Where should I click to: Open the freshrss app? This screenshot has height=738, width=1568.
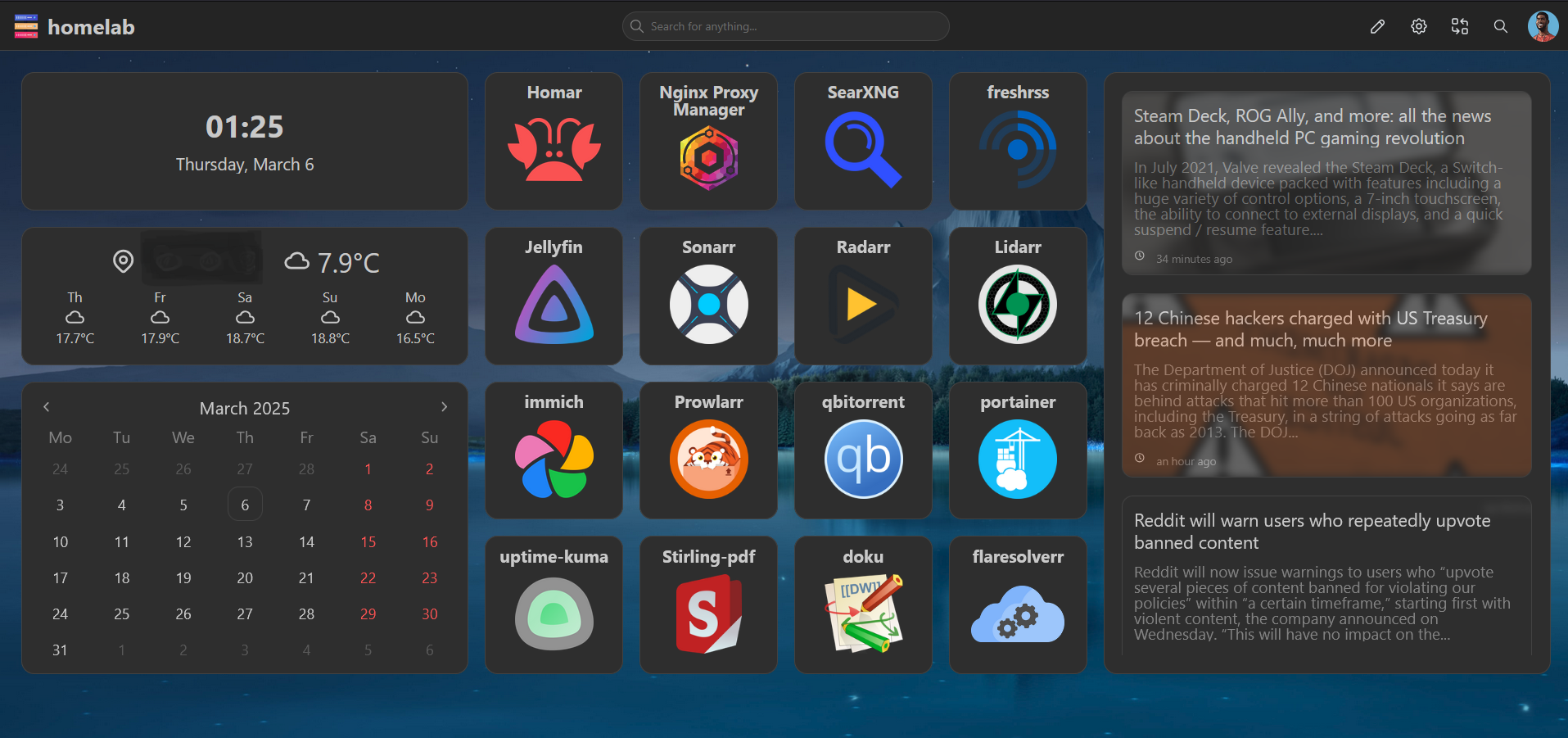[x=1018, y=141]
